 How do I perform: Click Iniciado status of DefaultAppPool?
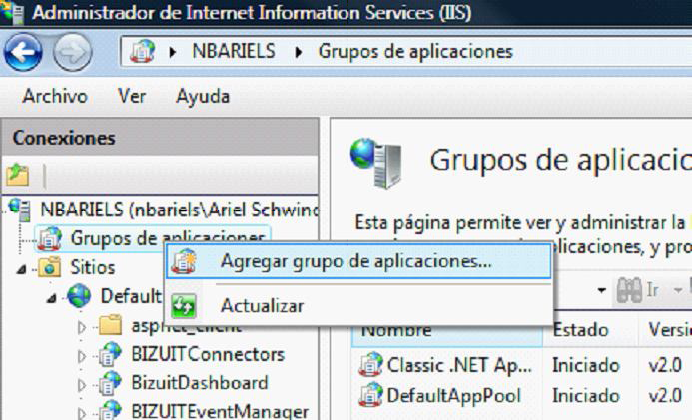click(x=586, y=396)
